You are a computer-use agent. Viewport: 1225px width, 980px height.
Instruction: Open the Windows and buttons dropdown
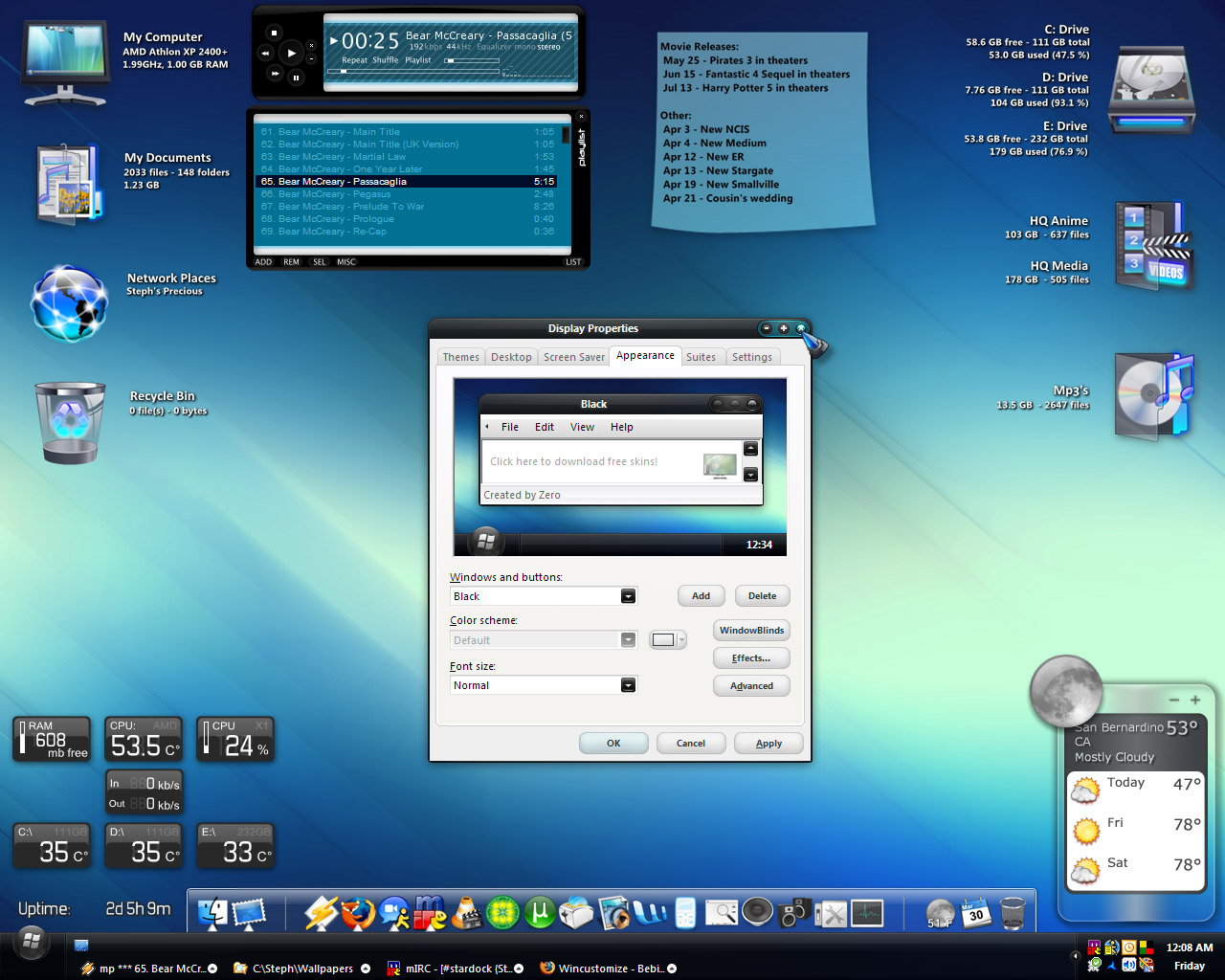(x=628, y=596)
